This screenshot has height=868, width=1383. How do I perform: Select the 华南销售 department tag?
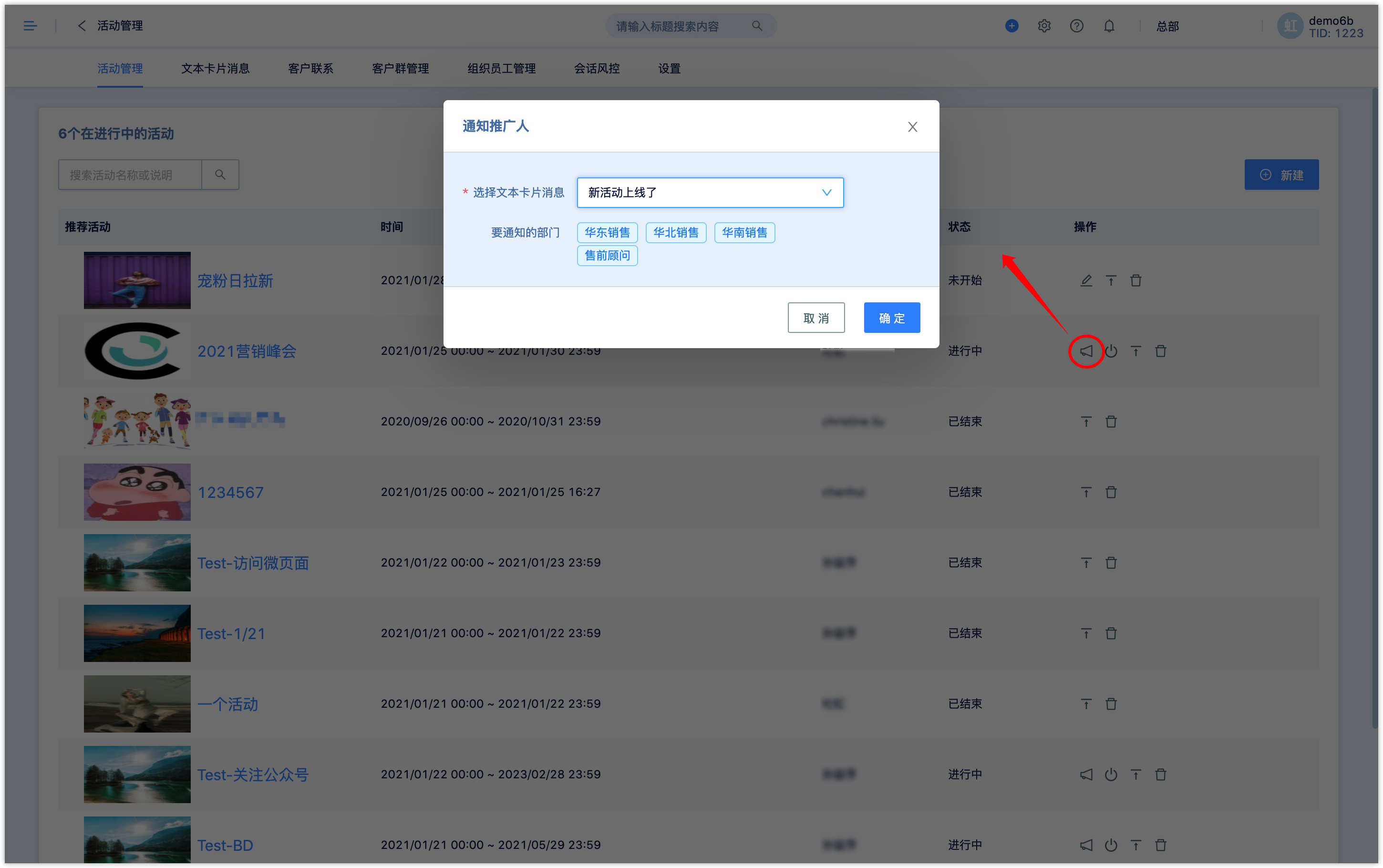pyautogui.click(x=744, y=233)
